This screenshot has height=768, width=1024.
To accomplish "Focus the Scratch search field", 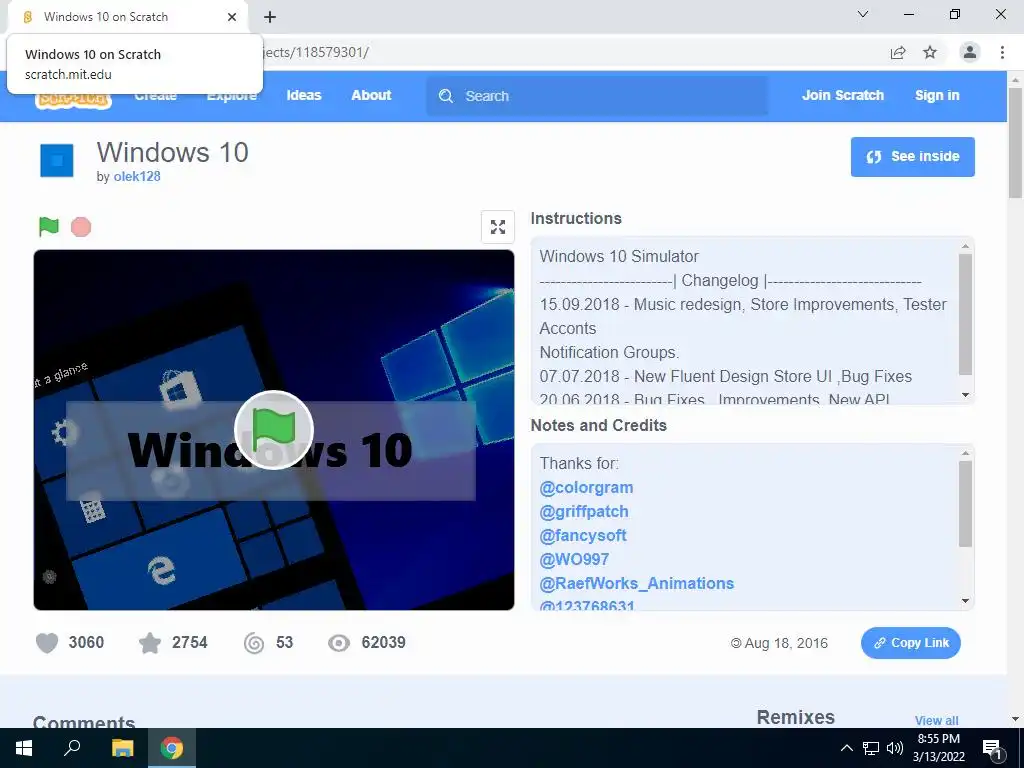I will click(x=597, y=96).
